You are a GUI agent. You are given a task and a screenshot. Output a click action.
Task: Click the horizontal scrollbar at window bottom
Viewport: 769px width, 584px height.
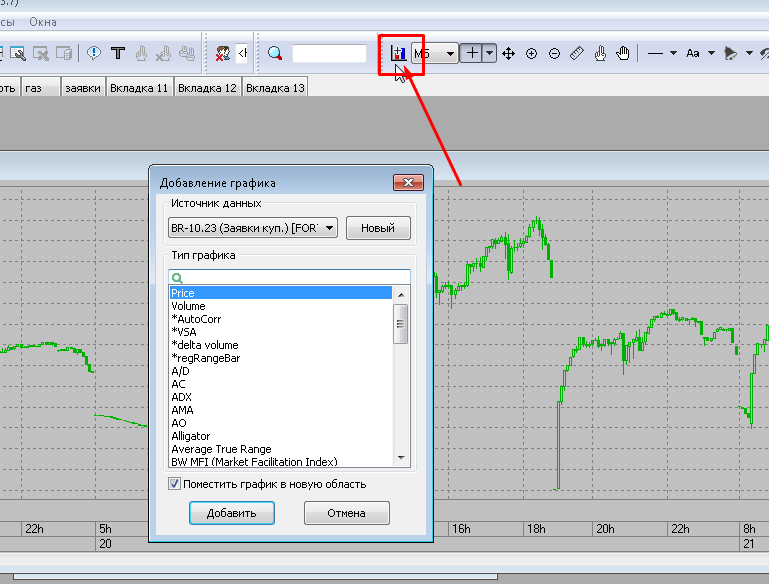pos(255,577)
